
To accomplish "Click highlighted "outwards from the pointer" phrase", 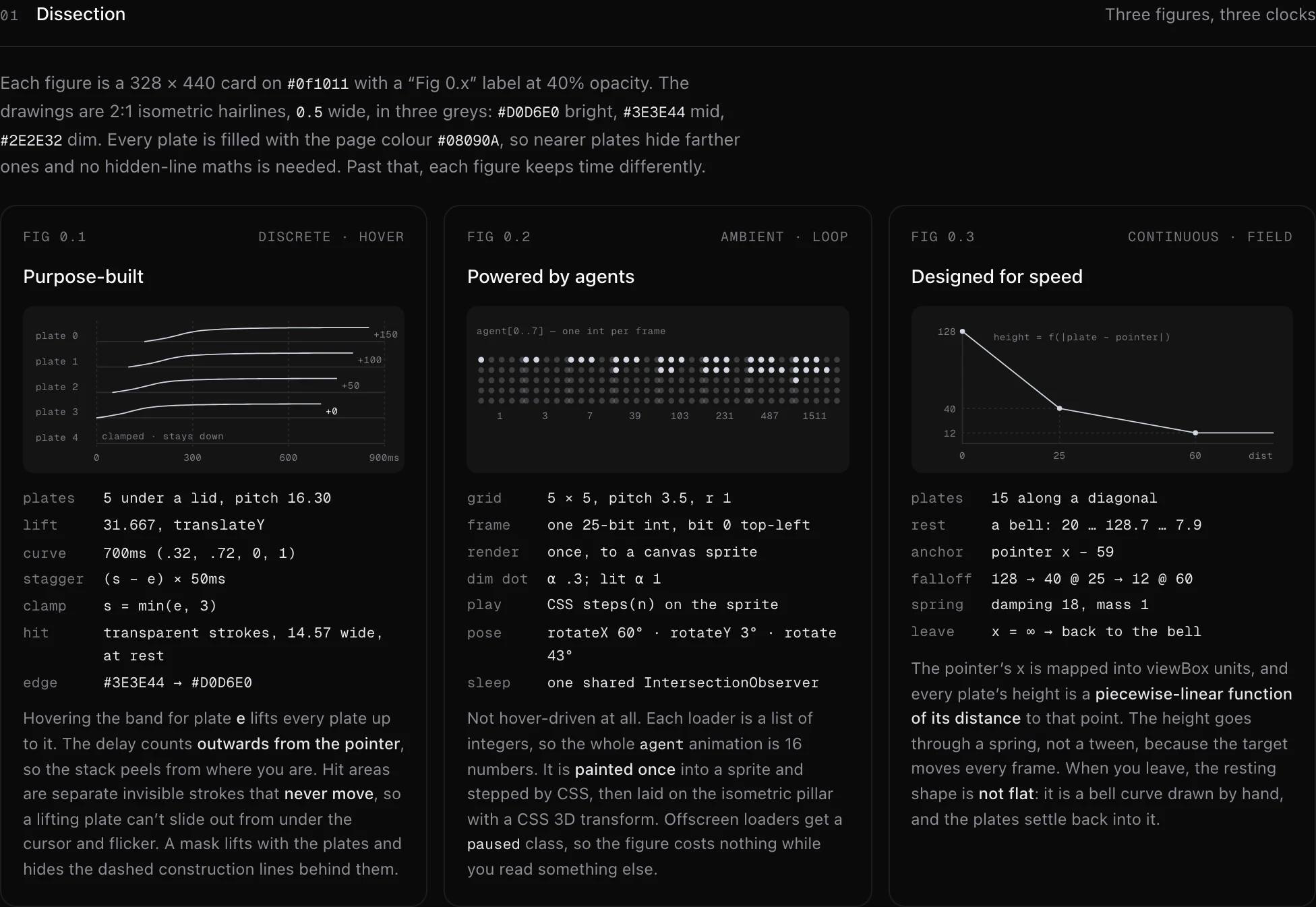I will point(299,744).
